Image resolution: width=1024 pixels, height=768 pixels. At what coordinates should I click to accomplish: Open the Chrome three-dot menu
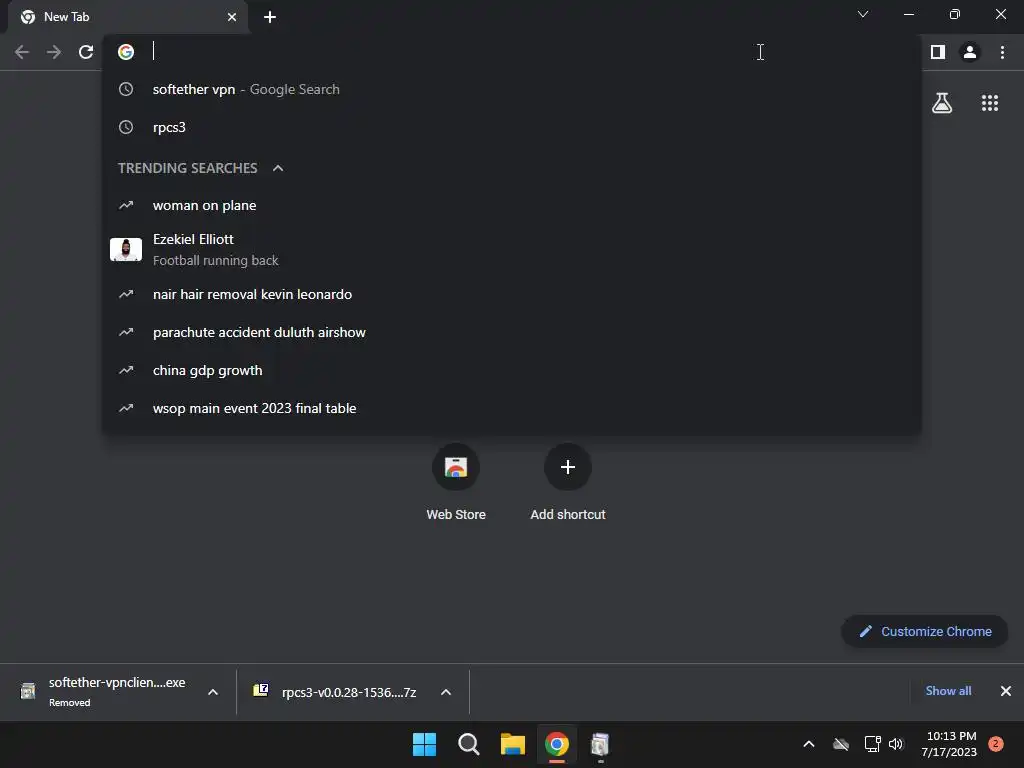pyautogui.click(x=1002, y=52)
